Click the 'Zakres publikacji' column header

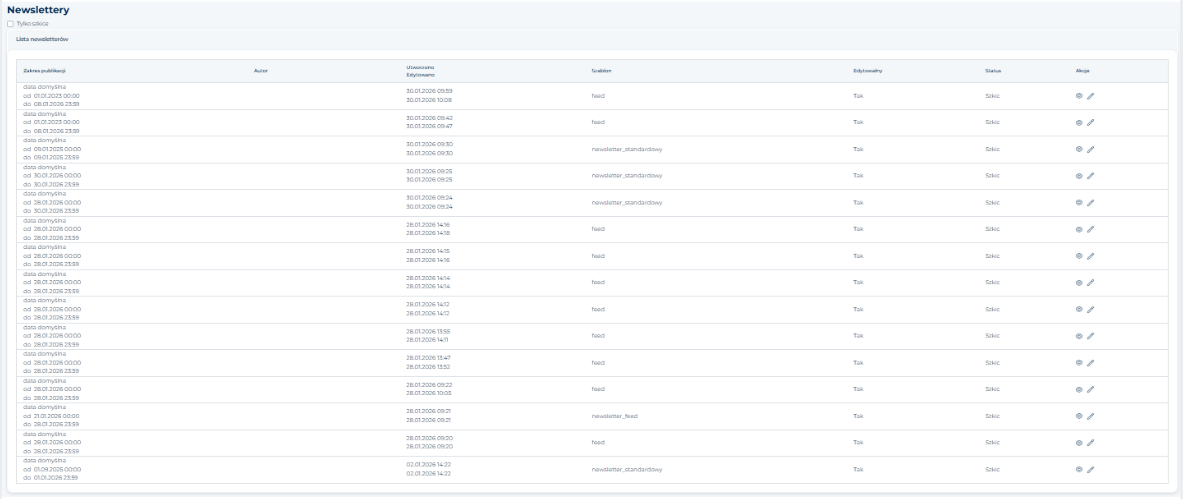(x=44, y=71)
